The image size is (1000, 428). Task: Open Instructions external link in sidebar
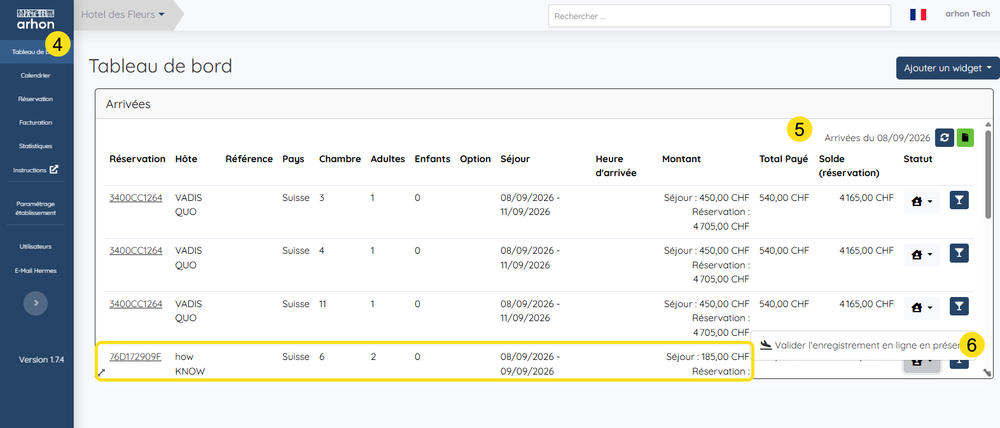(36, 170)
